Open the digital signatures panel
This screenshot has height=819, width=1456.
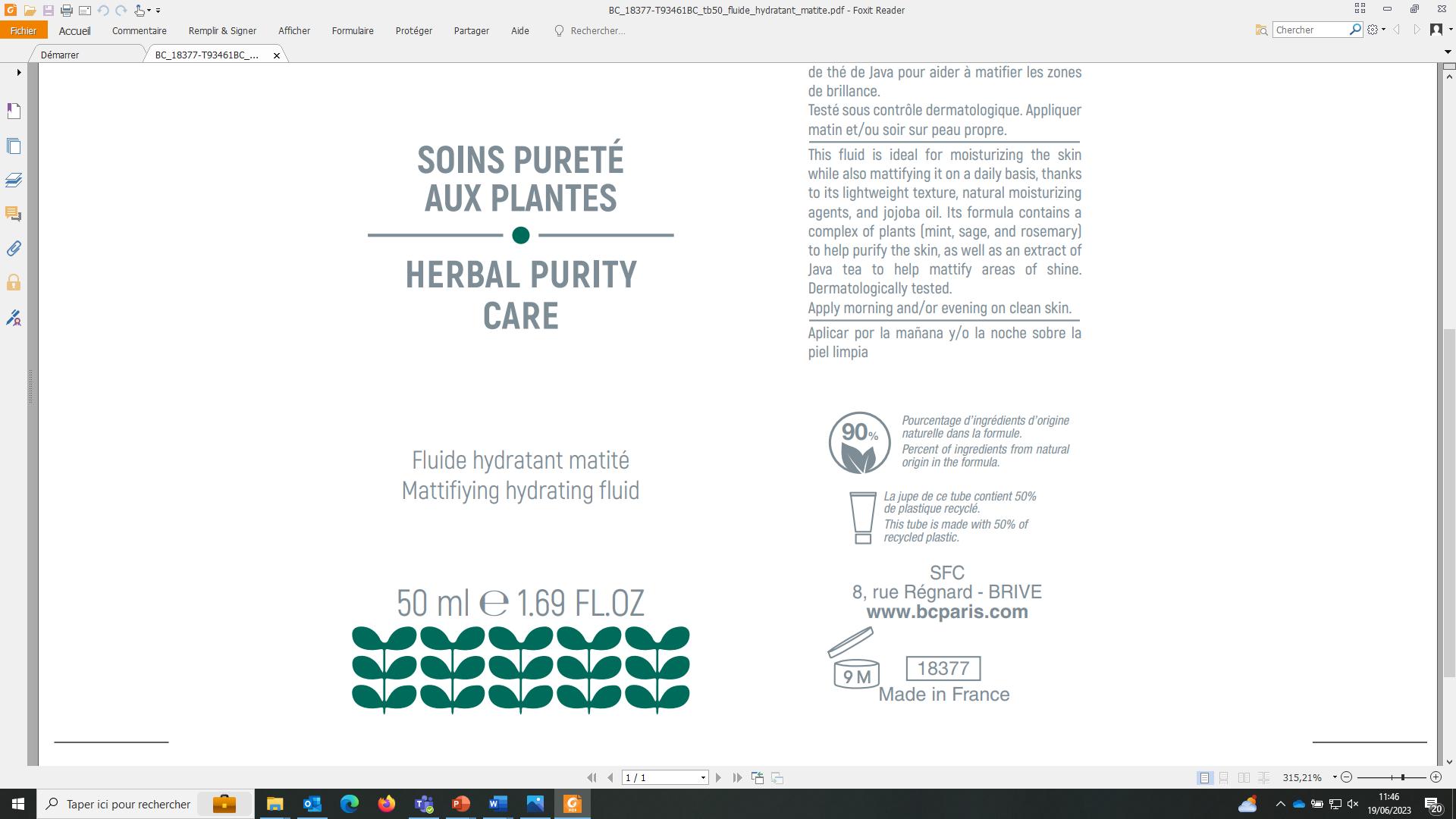click(14, 318)
